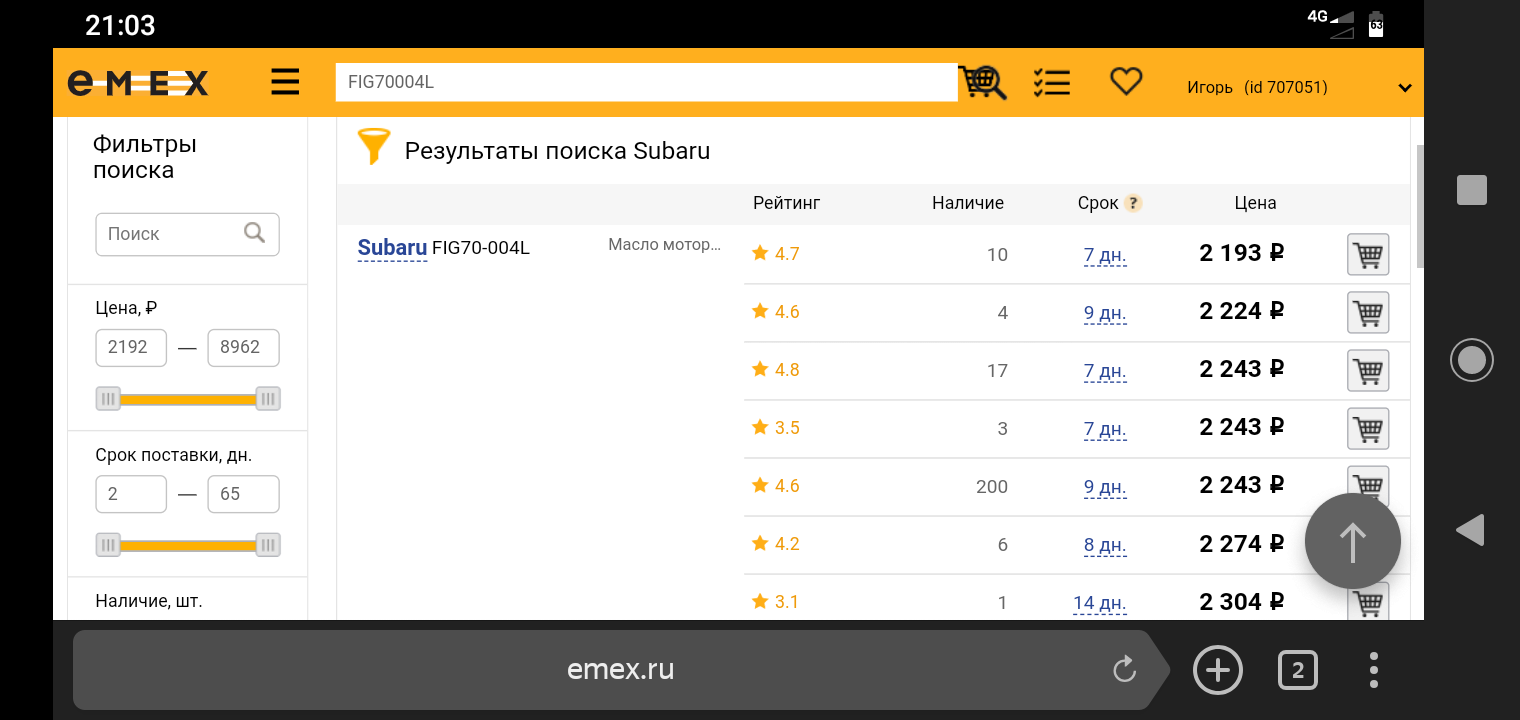Open the Subaru brand link
1520x720 pixels.
point(392,248)
